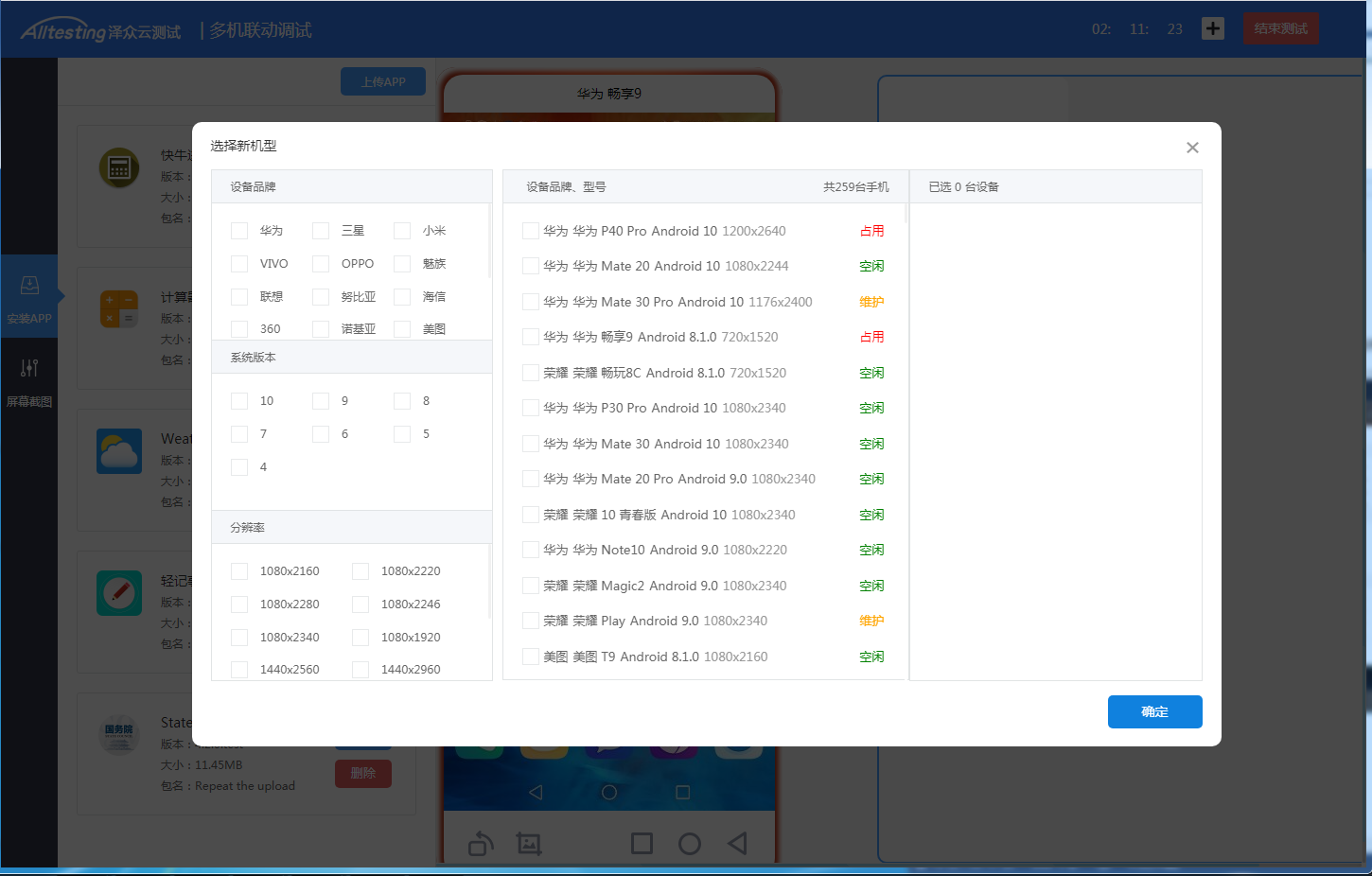Click the 轻记 note app icon

tap(119, 593)
